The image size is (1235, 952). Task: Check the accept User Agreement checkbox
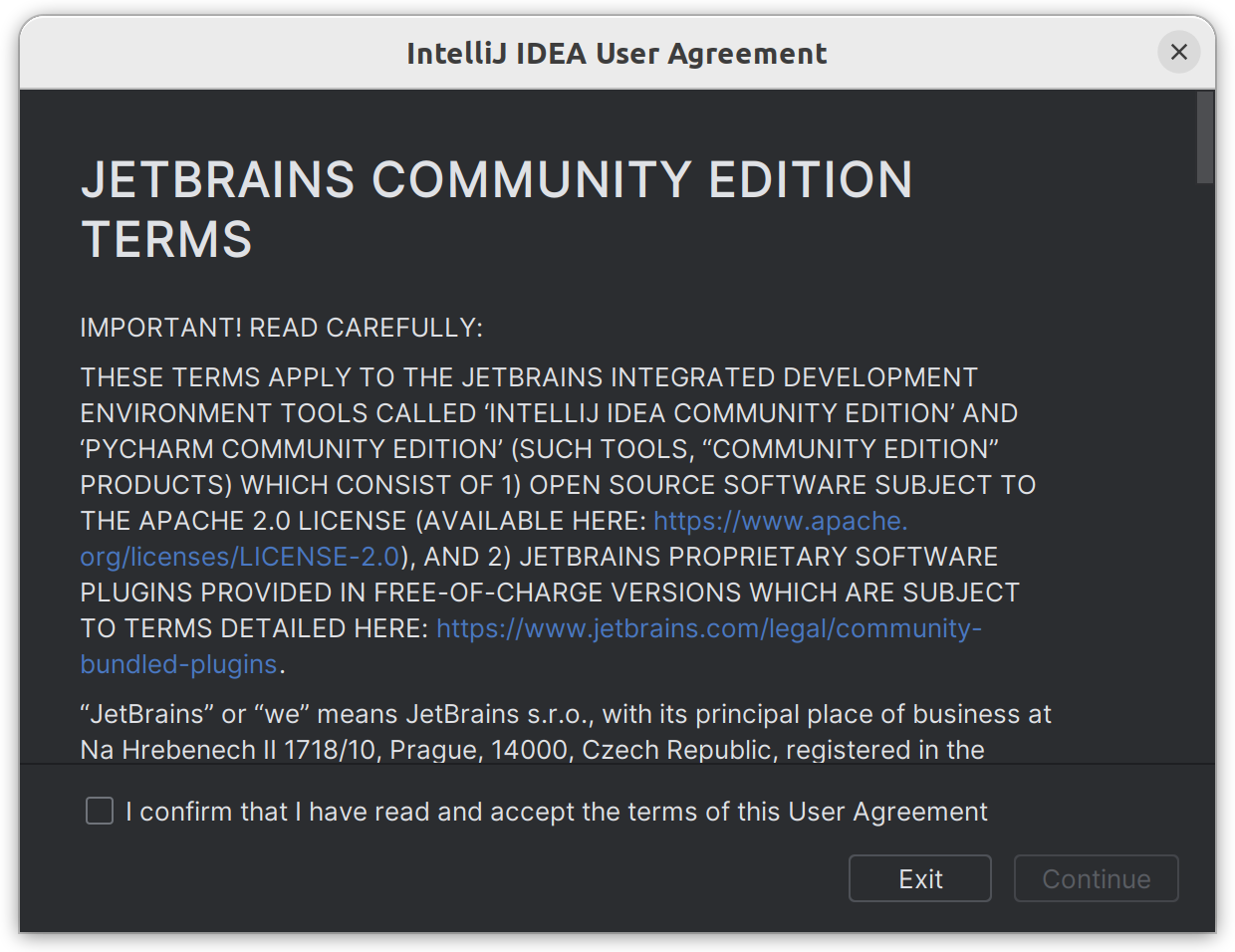[x=100, y=812]
